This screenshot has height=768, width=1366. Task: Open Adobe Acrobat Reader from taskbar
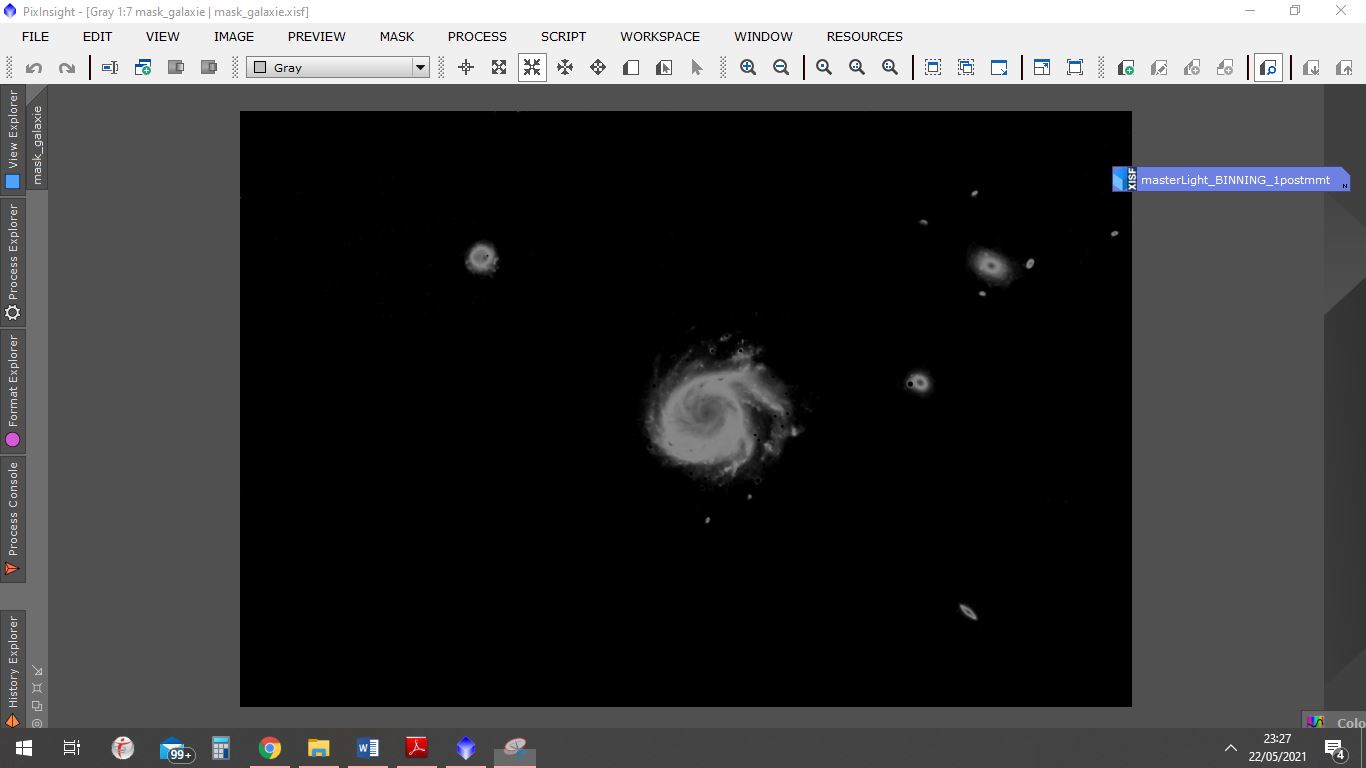[x=417, y=748]
